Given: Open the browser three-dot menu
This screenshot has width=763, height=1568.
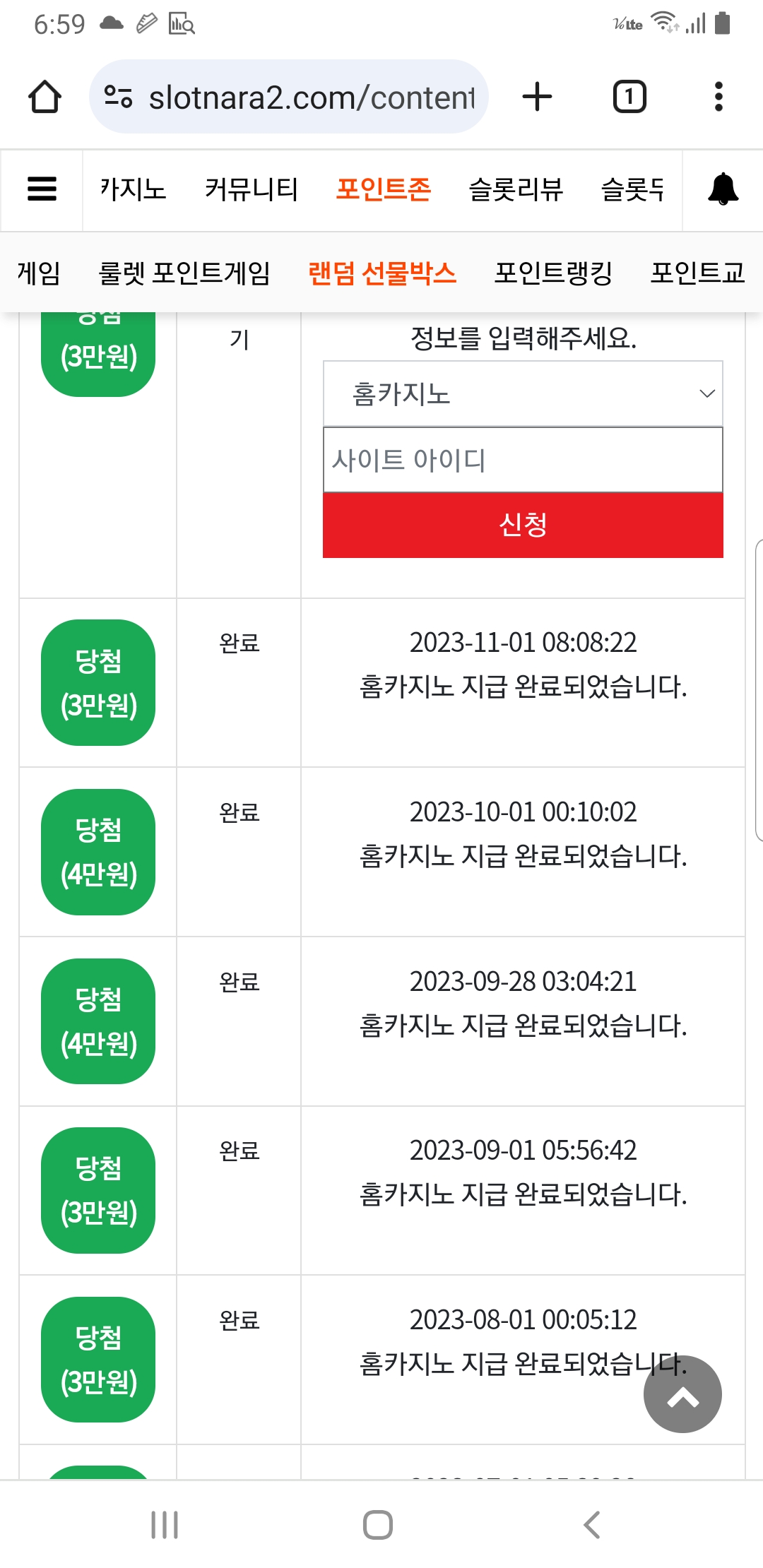Looking at the screenshot, I should click(x=718, y=97).
